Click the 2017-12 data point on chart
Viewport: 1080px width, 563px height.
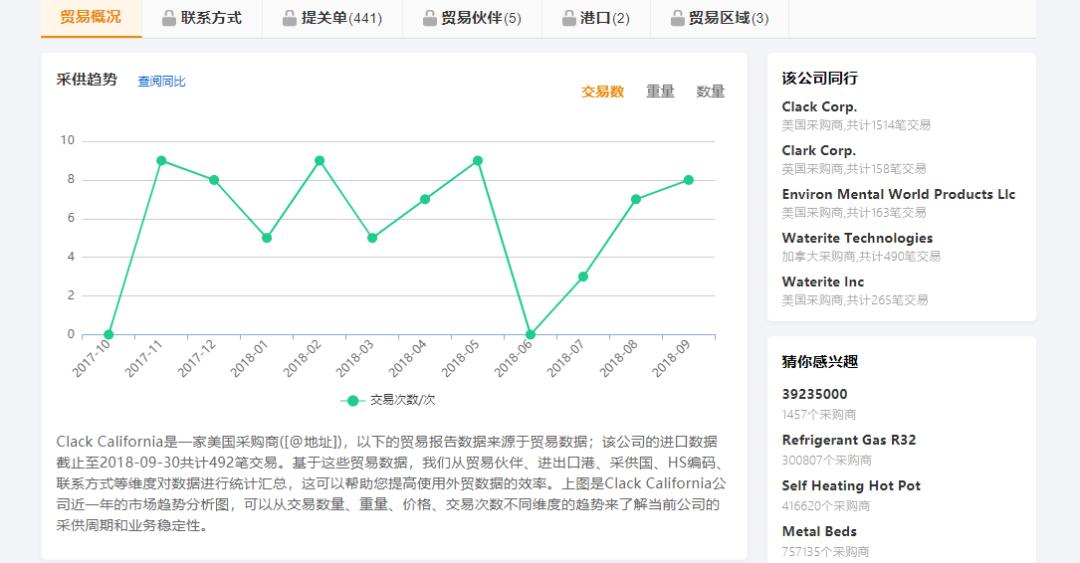214,180
